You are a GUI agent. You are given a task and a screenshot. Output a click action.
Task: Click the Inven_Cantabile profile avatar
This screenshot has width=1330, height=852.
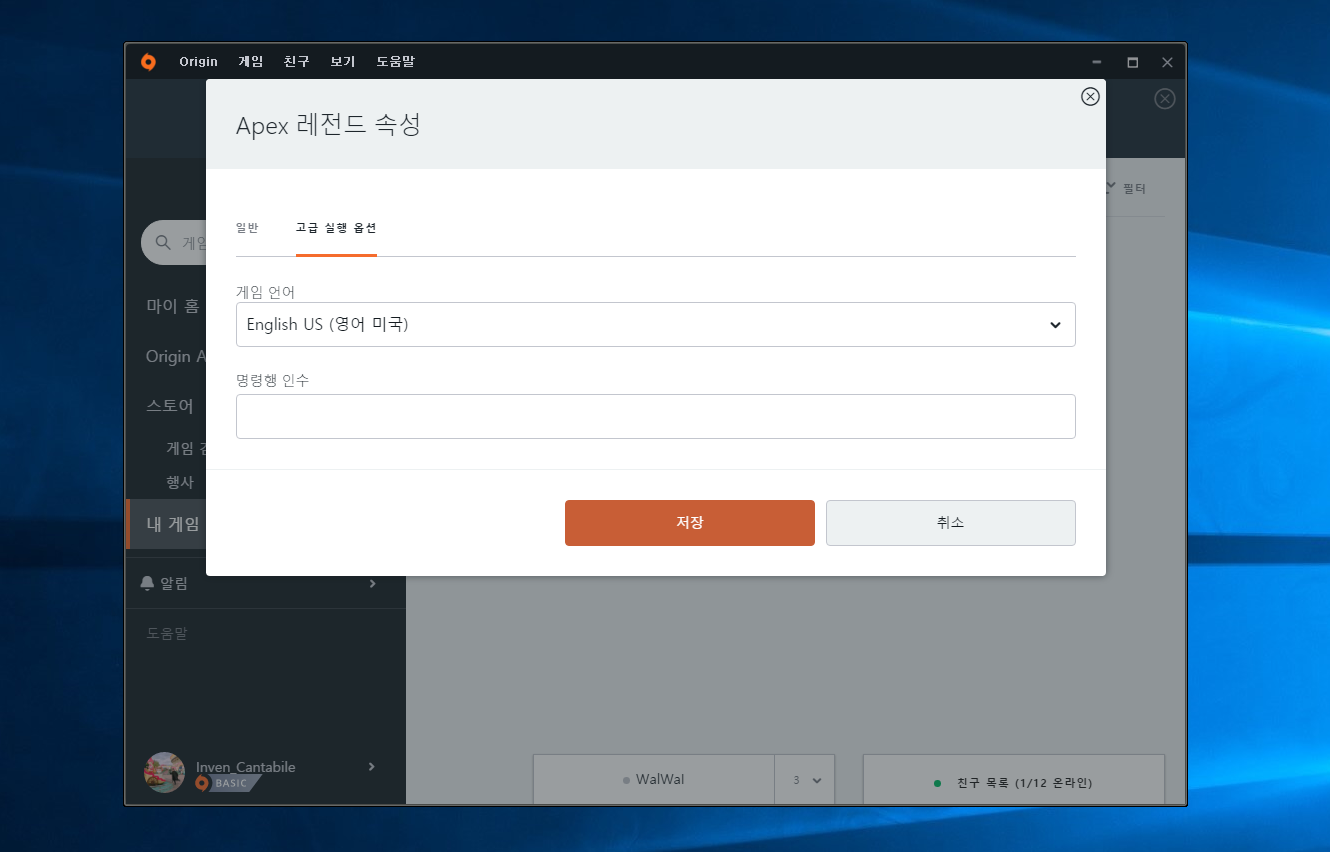tap(164, 772)
